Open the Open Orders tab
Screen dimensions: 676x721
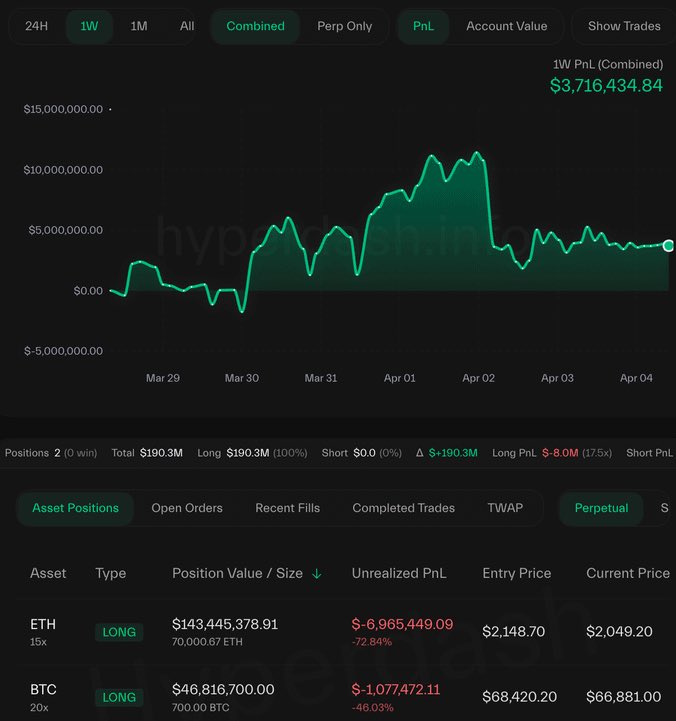pyautogui.click(x=187, y=508)
